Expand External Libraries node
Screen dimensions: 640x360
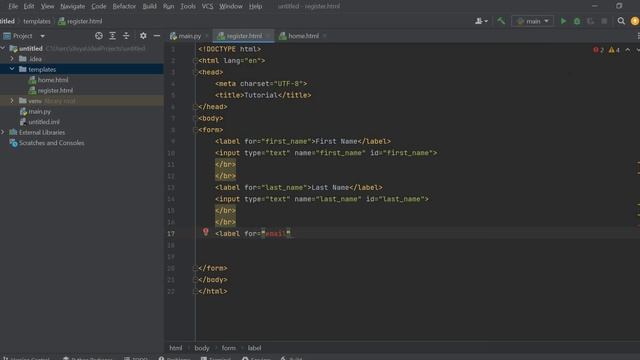pyautogui.click(x=3, y=132)
